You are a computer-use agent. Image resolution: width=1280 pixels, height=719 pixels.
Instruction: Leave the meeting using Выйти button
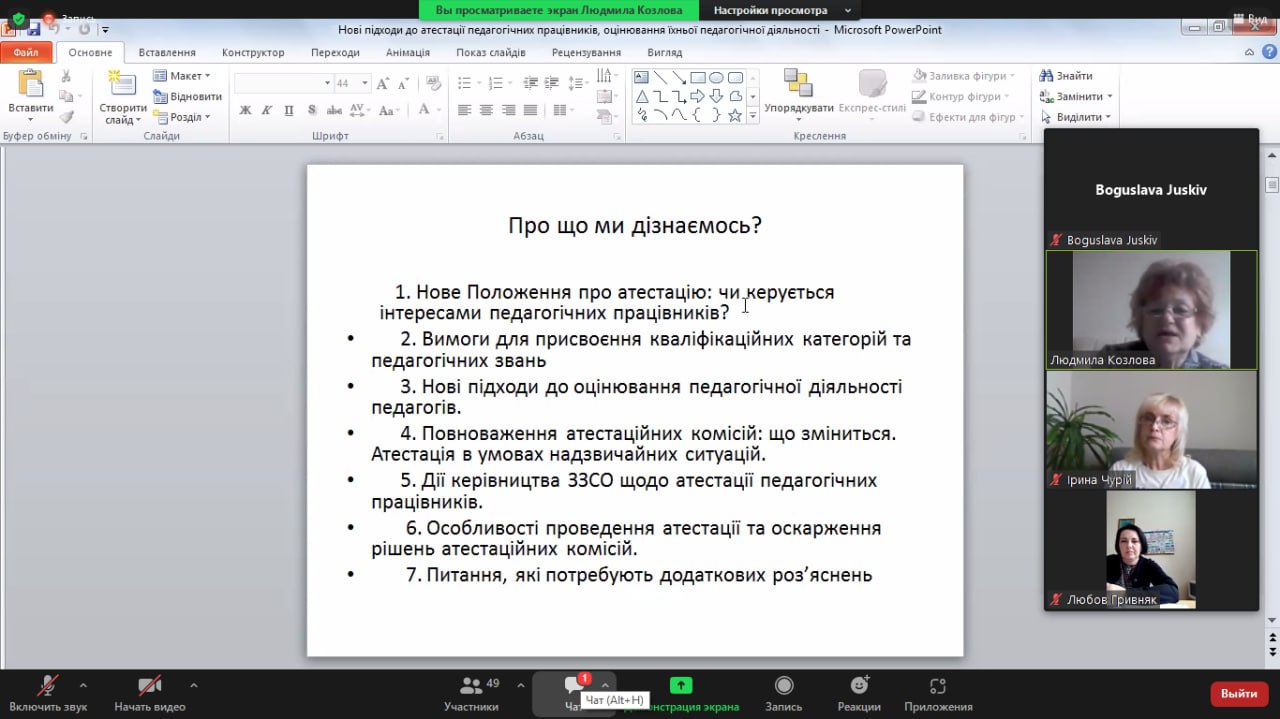tap(1238, 693)
